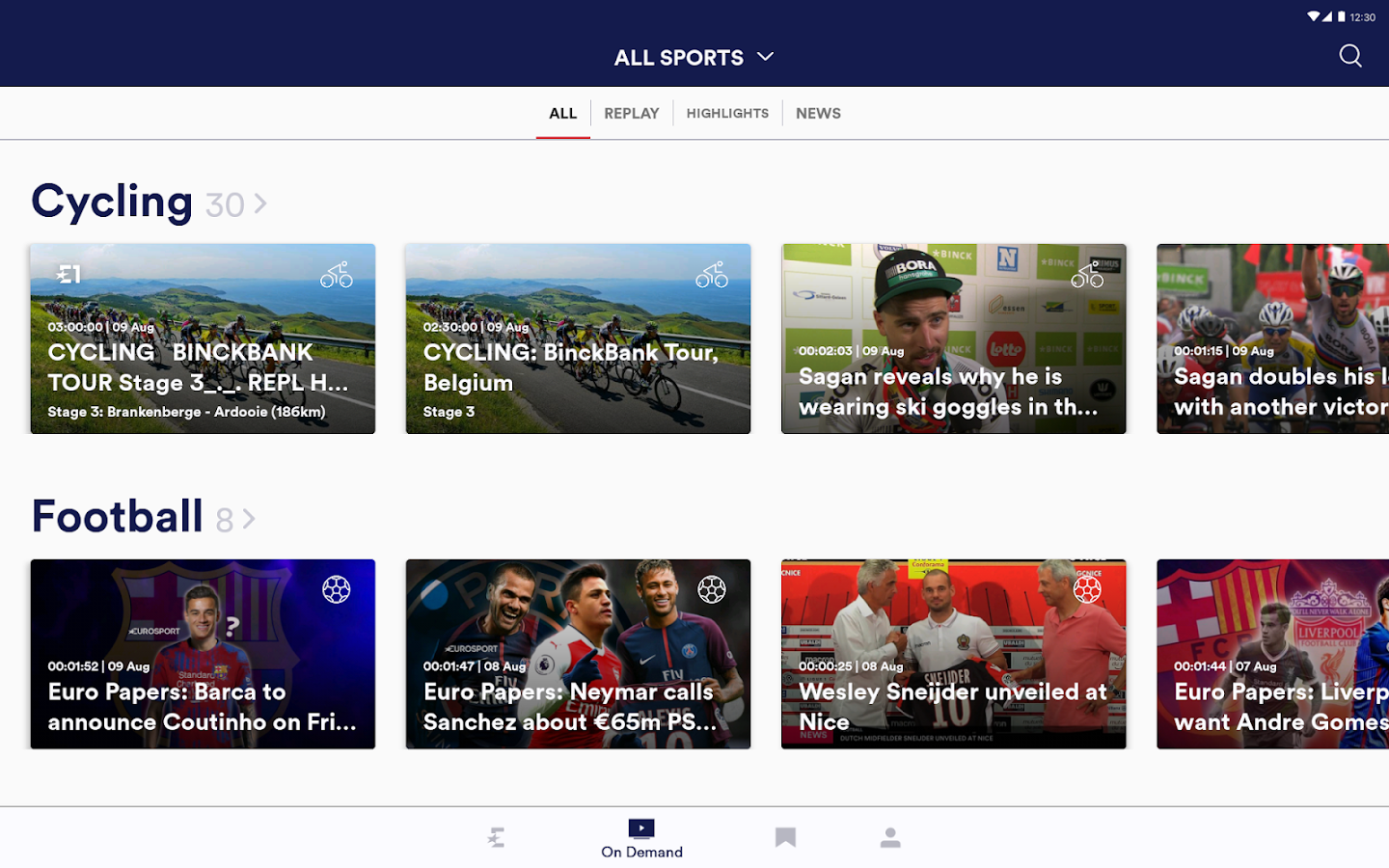The height and width of the screenshot is (868, 1389).
Task: Expand Cycling section with the chevron
Action: click(260, 203)
